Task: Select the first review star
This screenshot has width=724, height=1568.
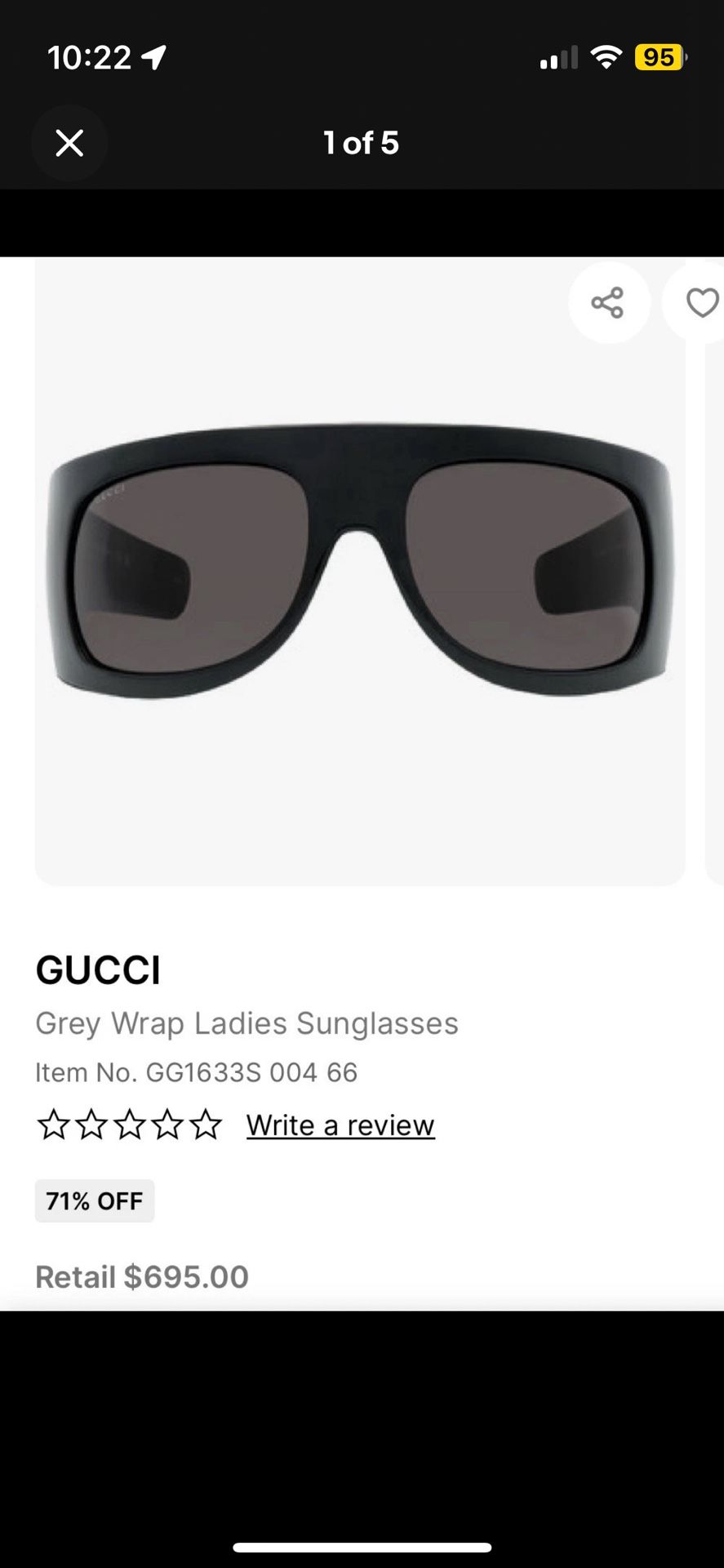Action: 54,1125
